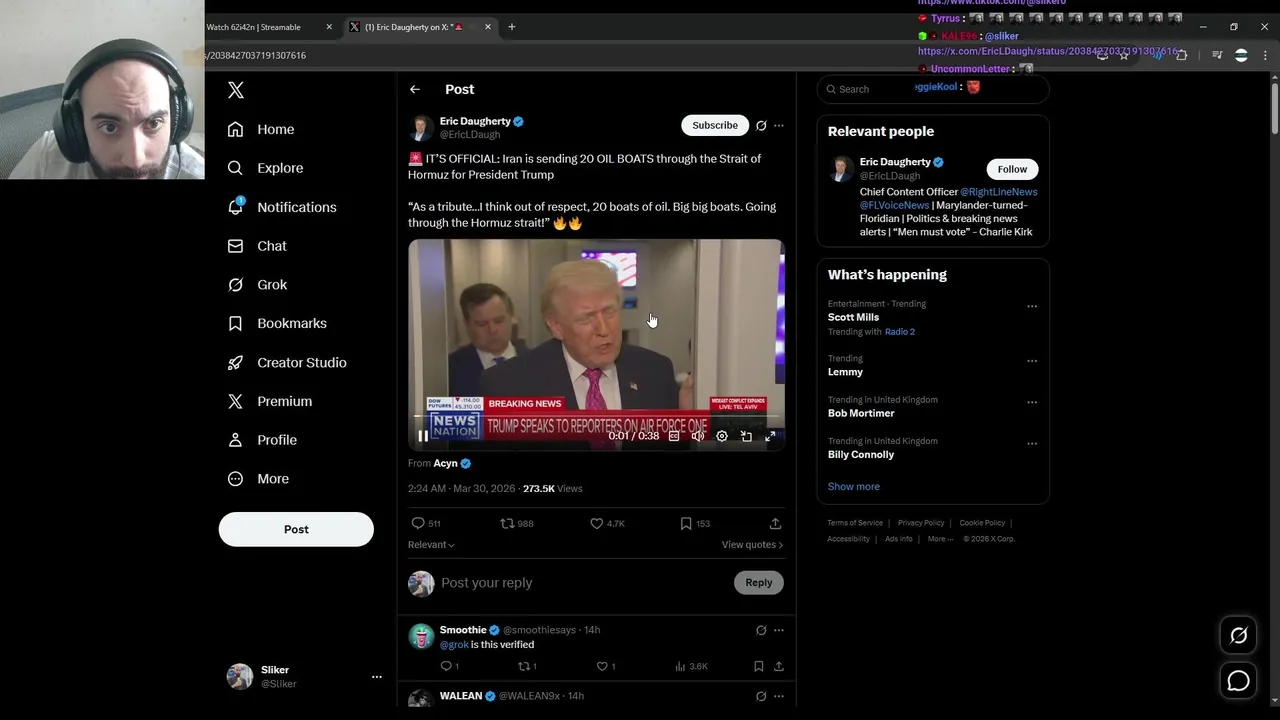Mute the video
The width and height of the screenshot is (1280, 720).
(698, 436)
